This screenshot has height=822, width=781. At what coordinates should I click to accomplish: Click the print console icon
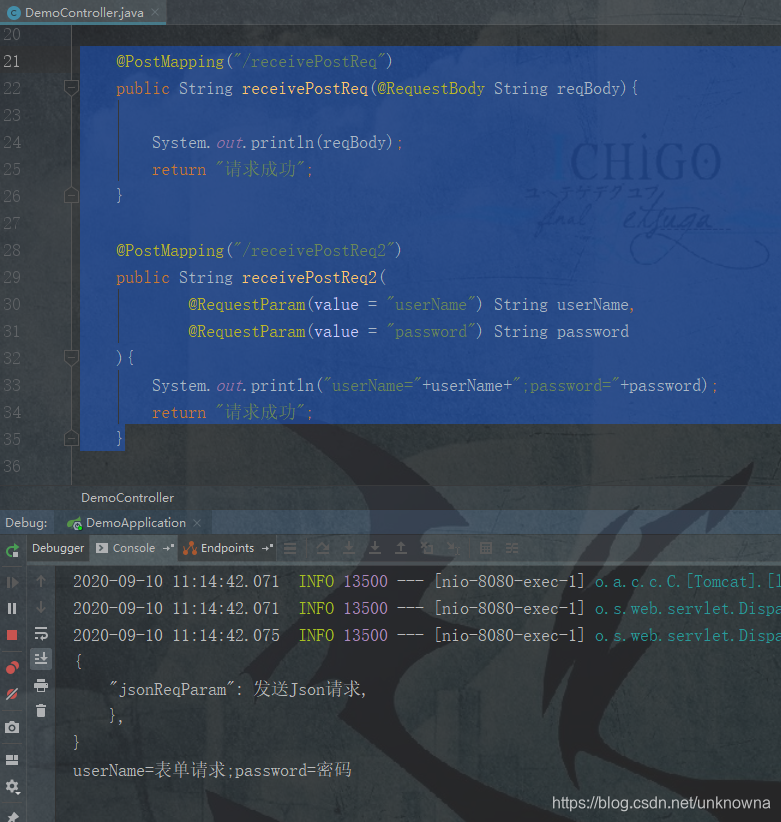click(x=41, y=685)
